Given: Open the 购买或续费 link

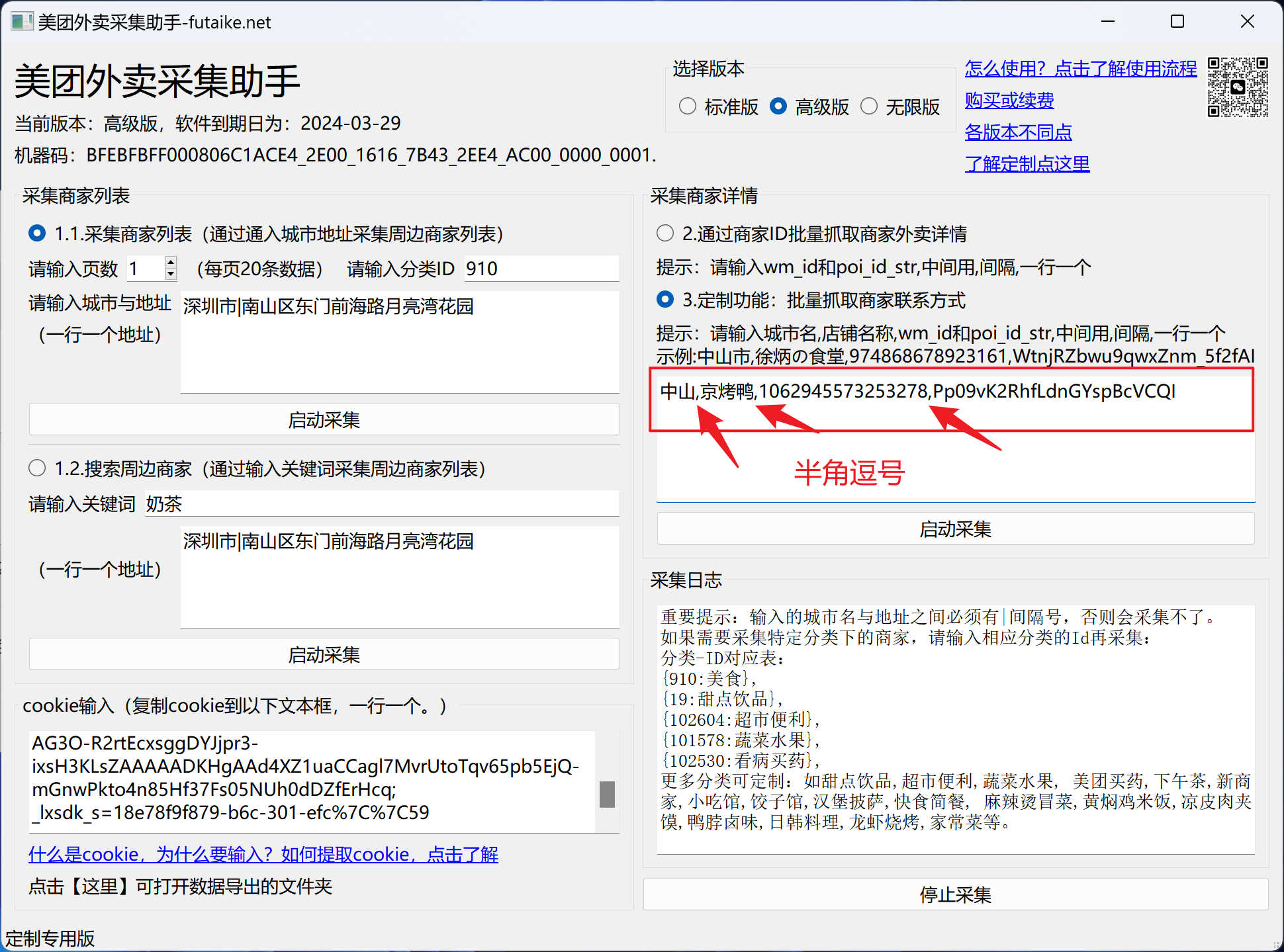Looking at the screenshot, I should (x=1009, y=100).
